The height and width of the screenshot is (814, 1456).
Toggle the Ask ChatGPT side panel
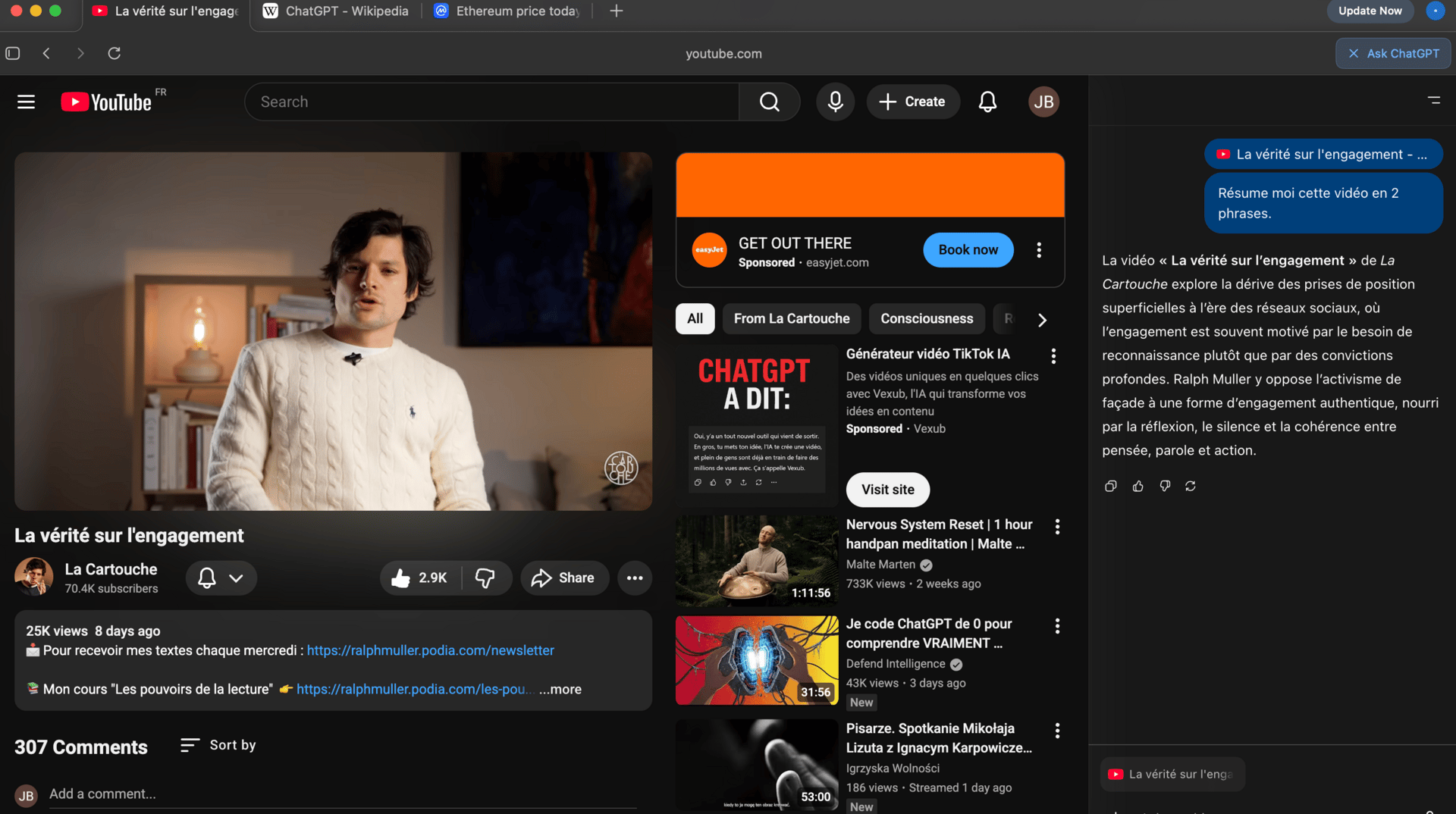point(1392,53)
